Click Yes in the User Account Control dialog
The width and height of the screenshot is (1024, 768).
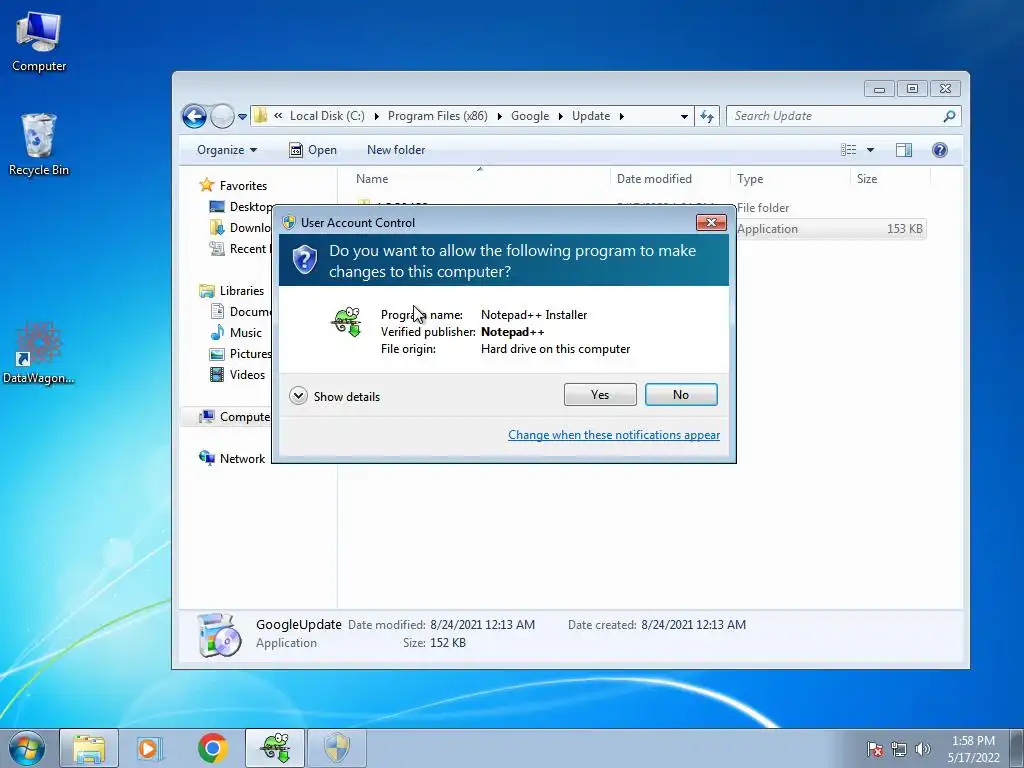(x=600, y=394)
